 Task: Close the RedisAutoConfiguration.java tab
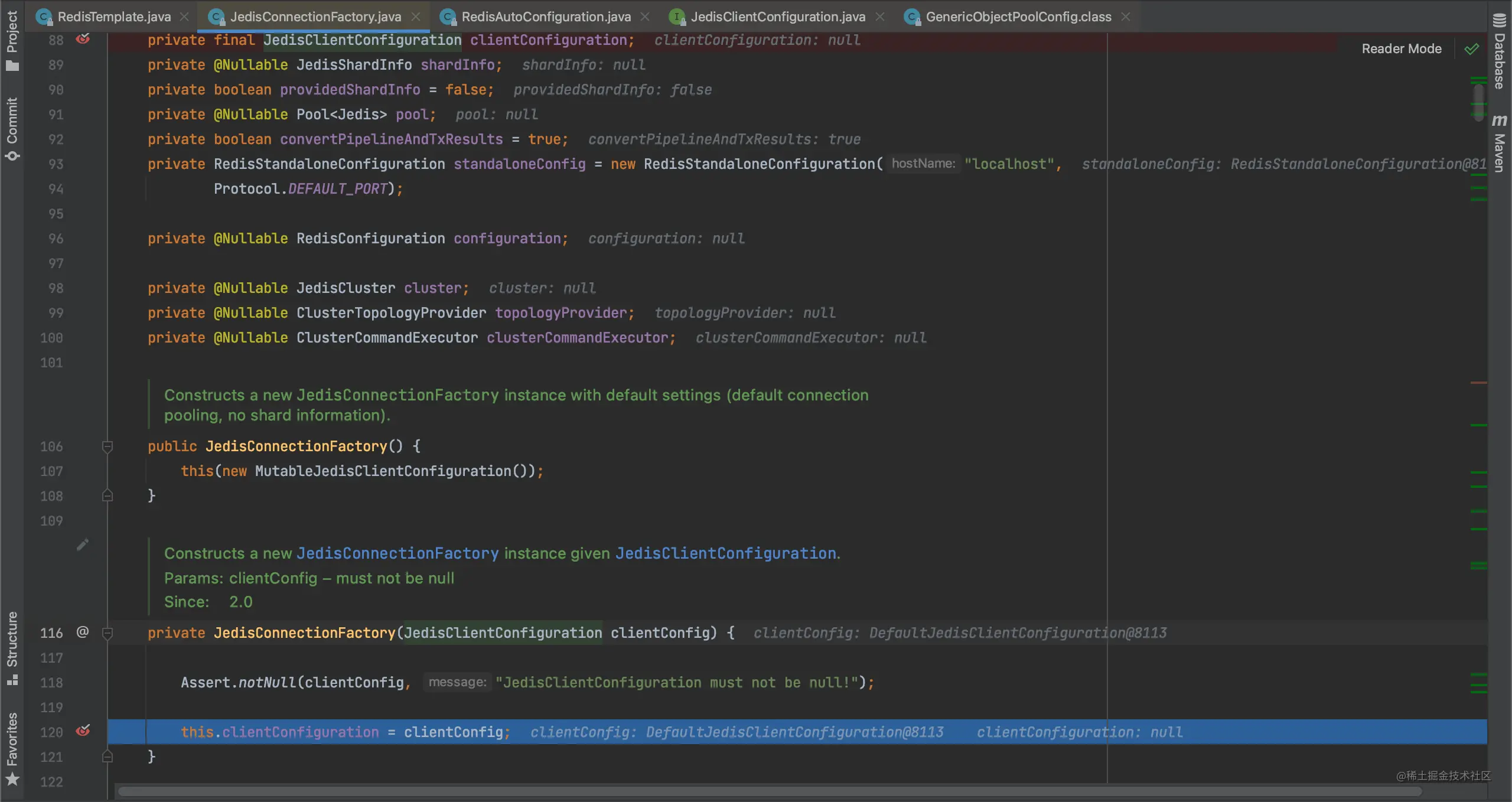click(645, 17)
